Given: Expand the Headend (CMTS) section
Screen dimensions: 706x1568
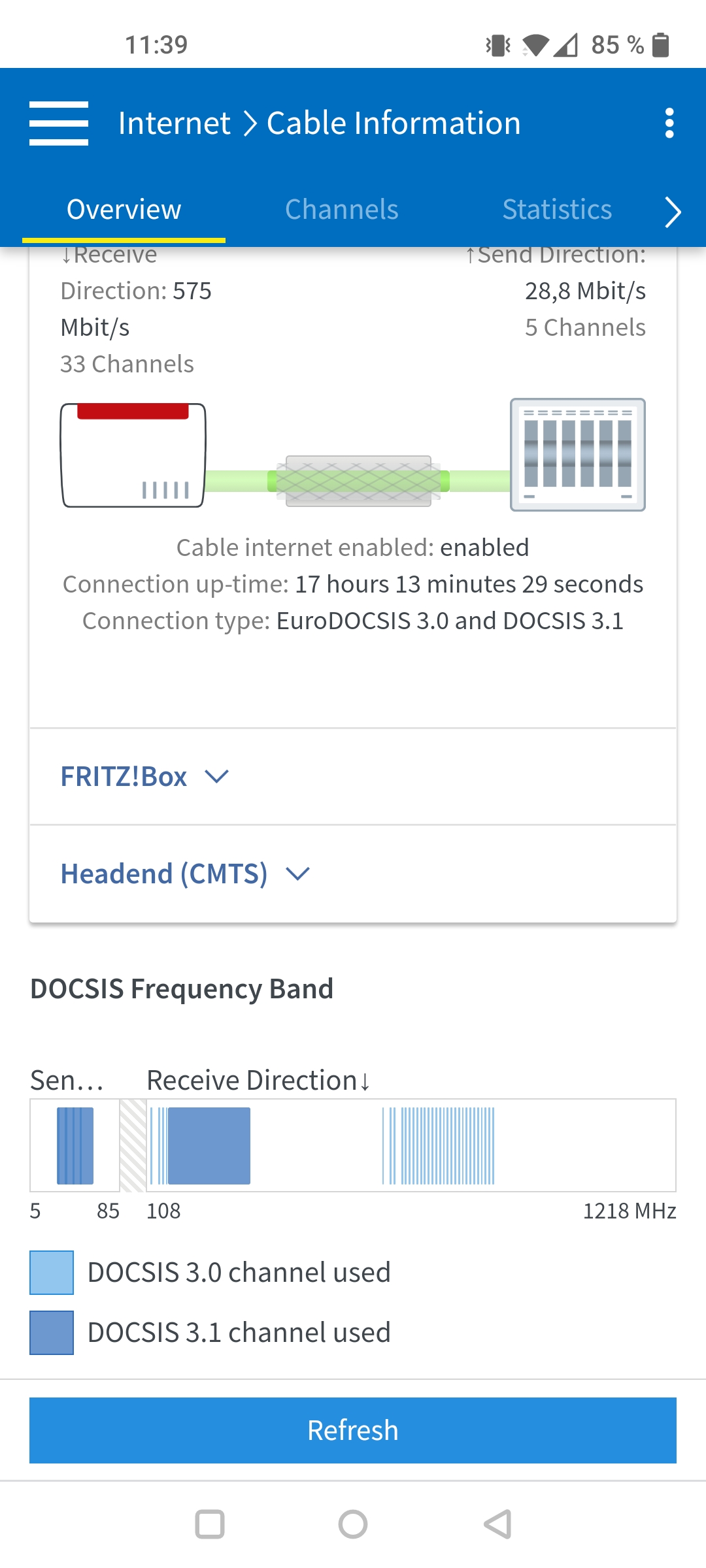Looking at the screenshot, I should click(x=164, y=874).
